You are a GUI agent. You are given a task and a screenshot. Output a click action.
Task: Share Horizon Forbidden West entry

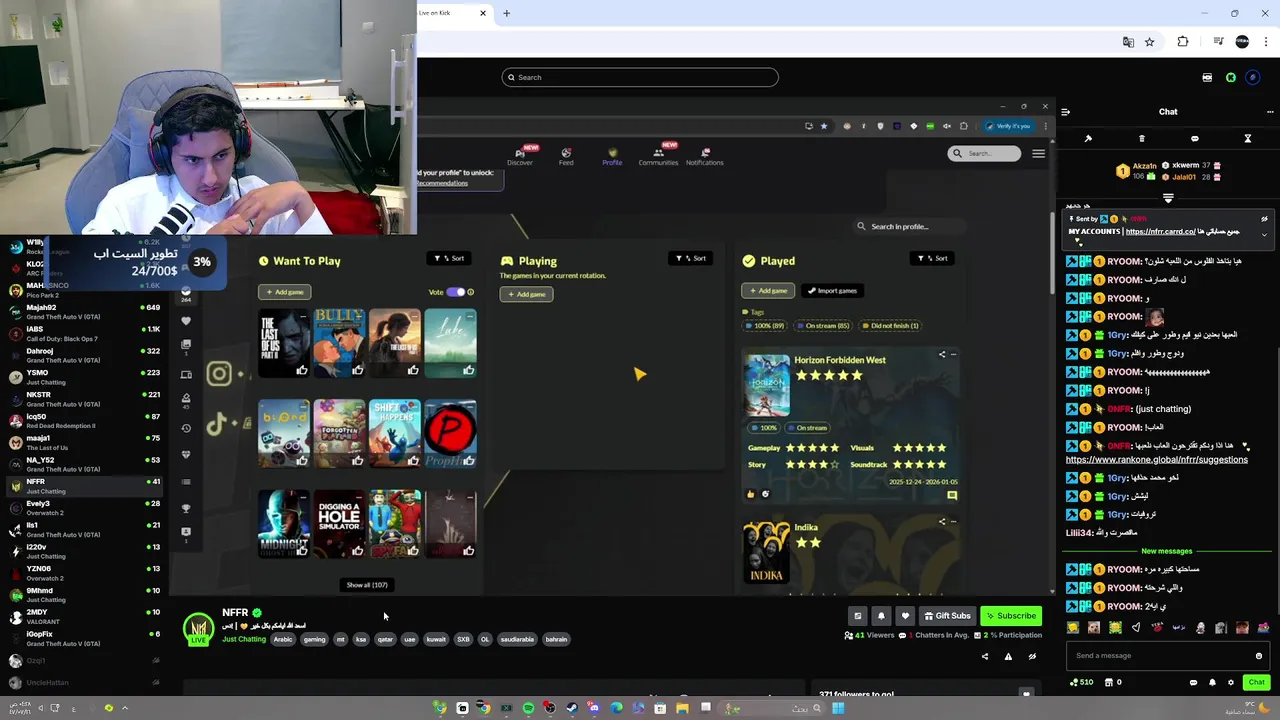click(941, 354)
